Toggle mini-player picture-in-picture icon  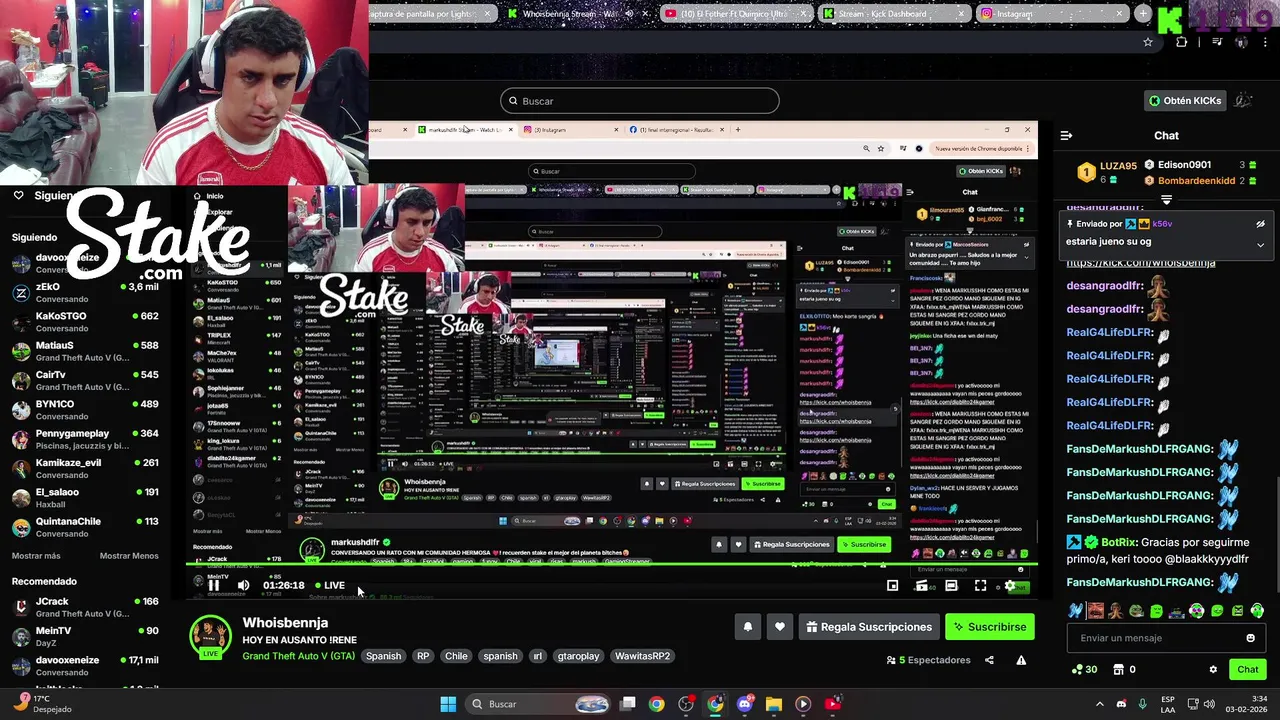click(x=892, y=586)
